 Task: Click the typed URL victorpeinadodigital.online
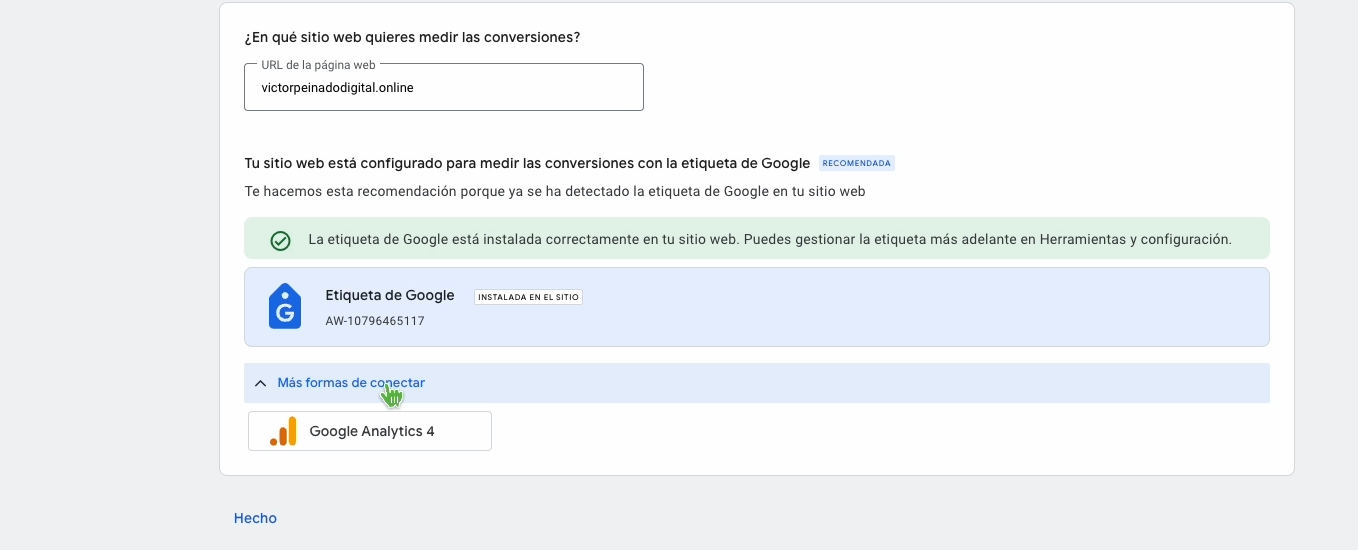(337, 88)
